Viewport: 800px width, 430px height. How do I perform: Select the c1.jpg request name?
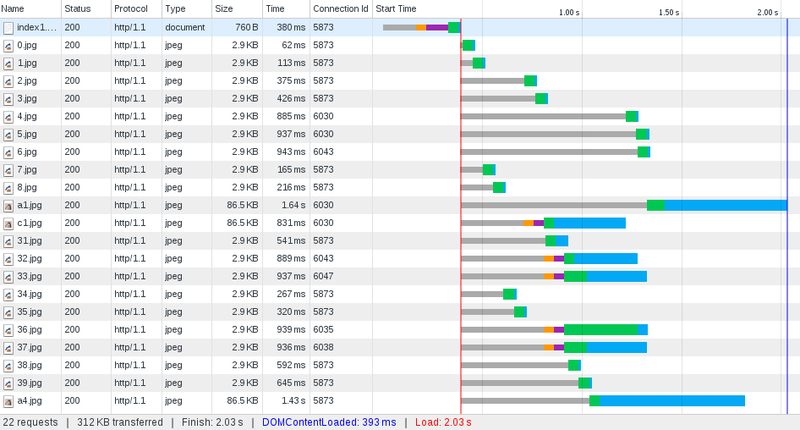[x=30, y=223]
